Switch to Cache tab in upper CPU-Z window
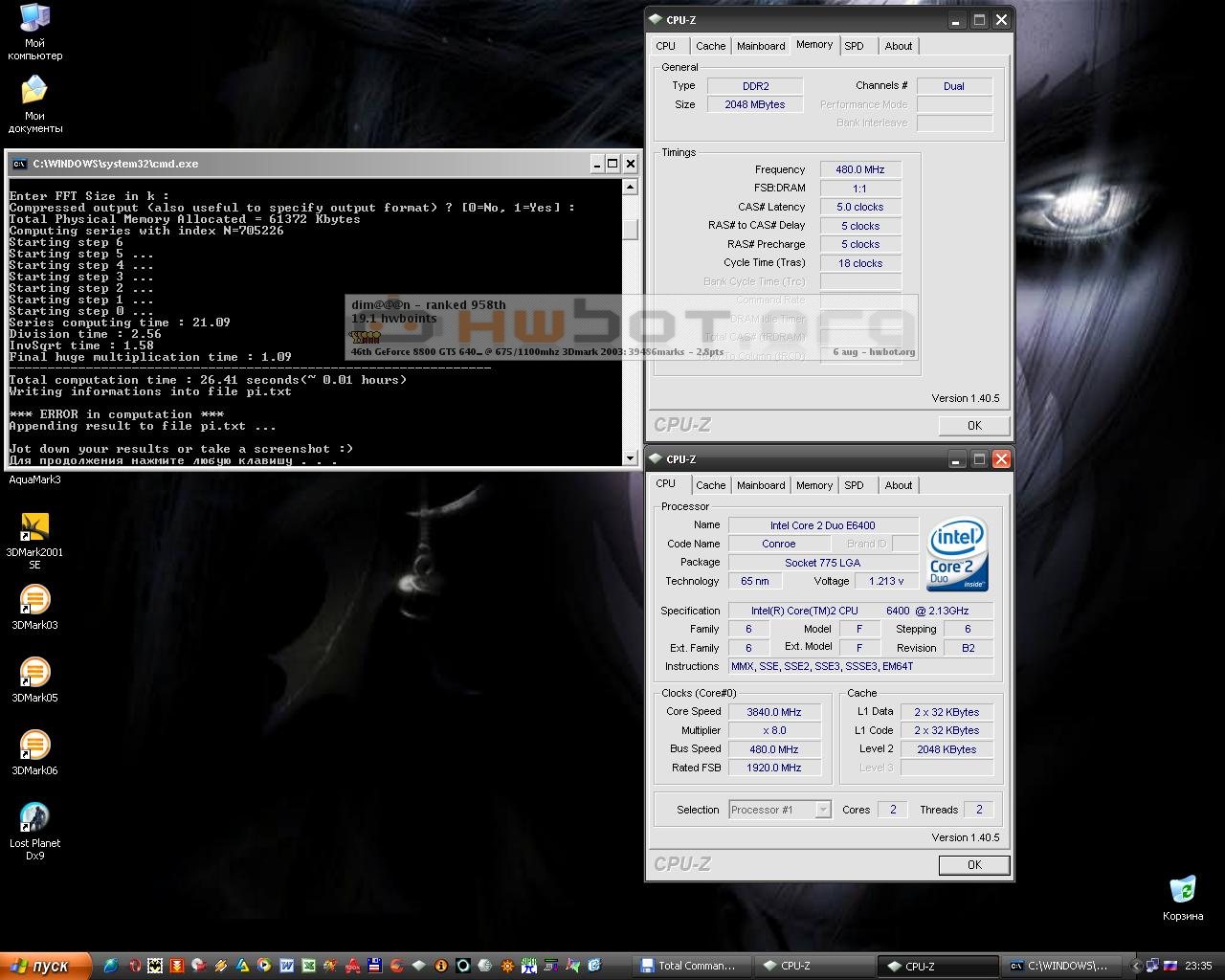The image size is (1225, 980). click(x=710, y=46)
